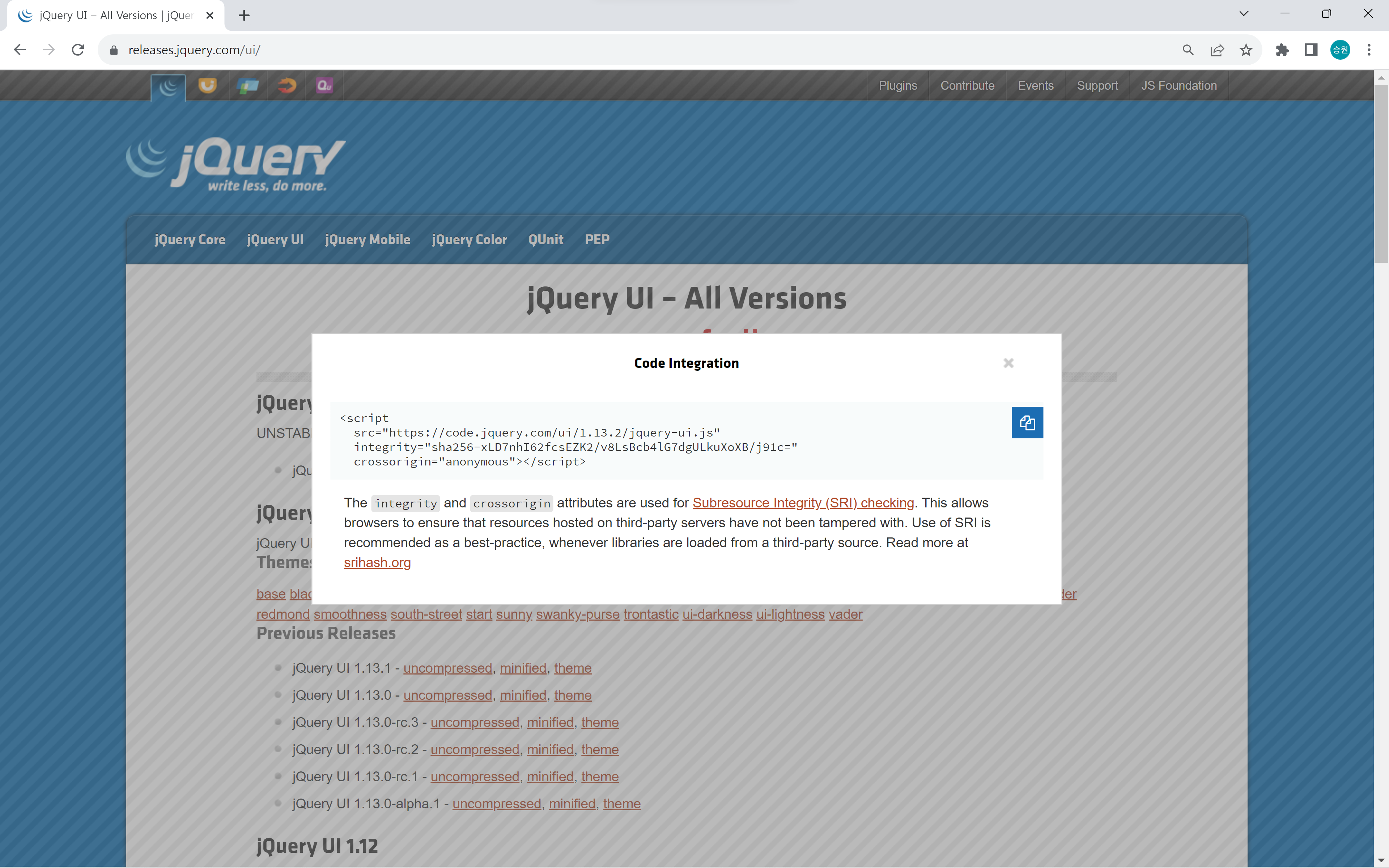The width and height of the screenshot is (1389, 868).
Task: Open the vader theme link
Action: 845,614
